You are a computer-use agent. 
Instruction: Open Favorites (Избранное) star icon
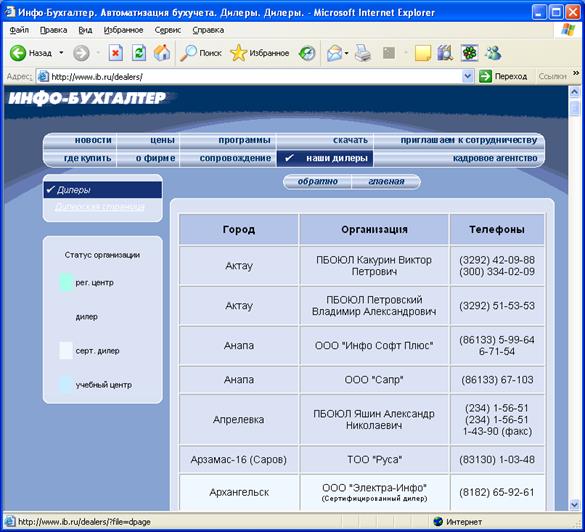point(238,53)
